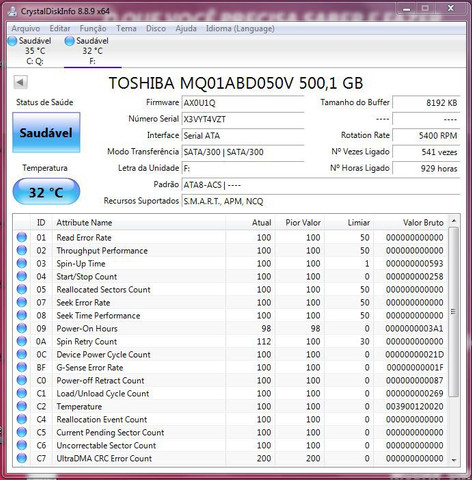This screenshot has height=480, width=472.
Task: Click the Limiar column header
Action: point(349,223)
